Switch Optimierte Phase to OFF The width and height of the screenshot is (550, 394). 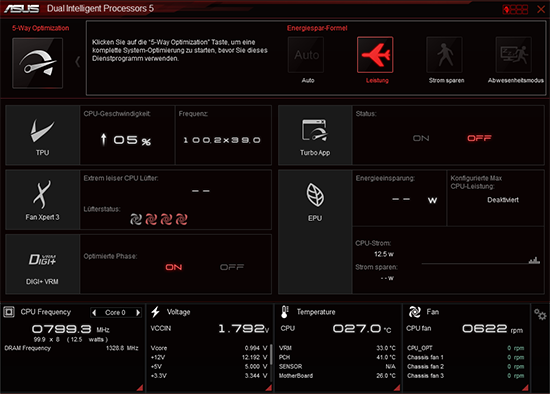(x=232, y=267)
